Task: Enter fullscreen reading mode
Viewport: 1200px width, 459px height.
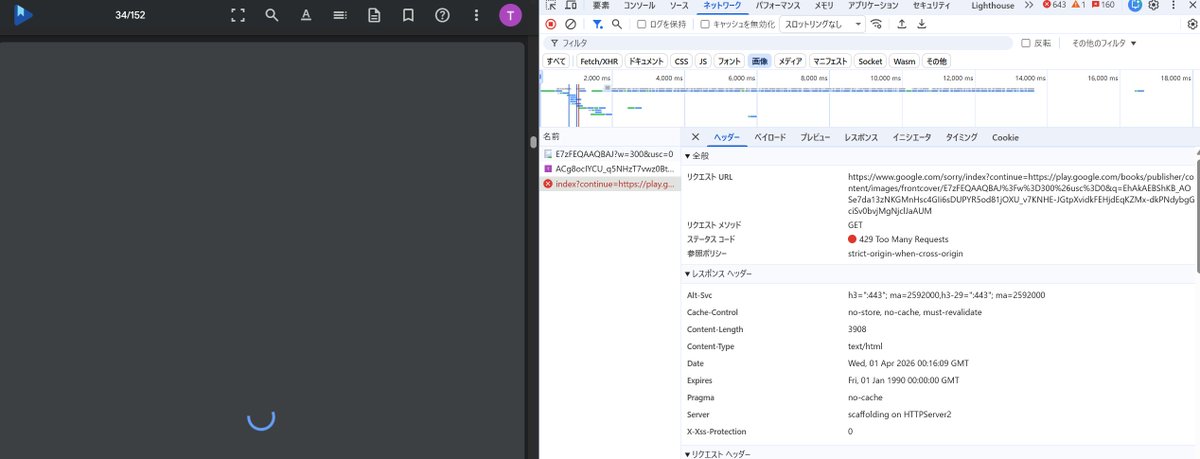Action: (x=238, y=15)
